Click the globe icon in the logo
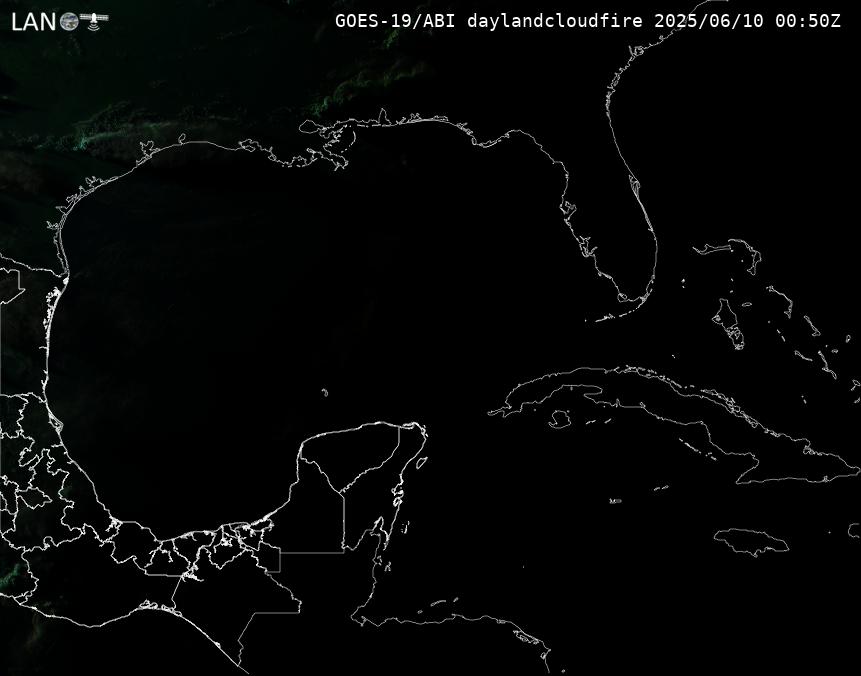This screenshot has width=861, height=676. [69, 21]
